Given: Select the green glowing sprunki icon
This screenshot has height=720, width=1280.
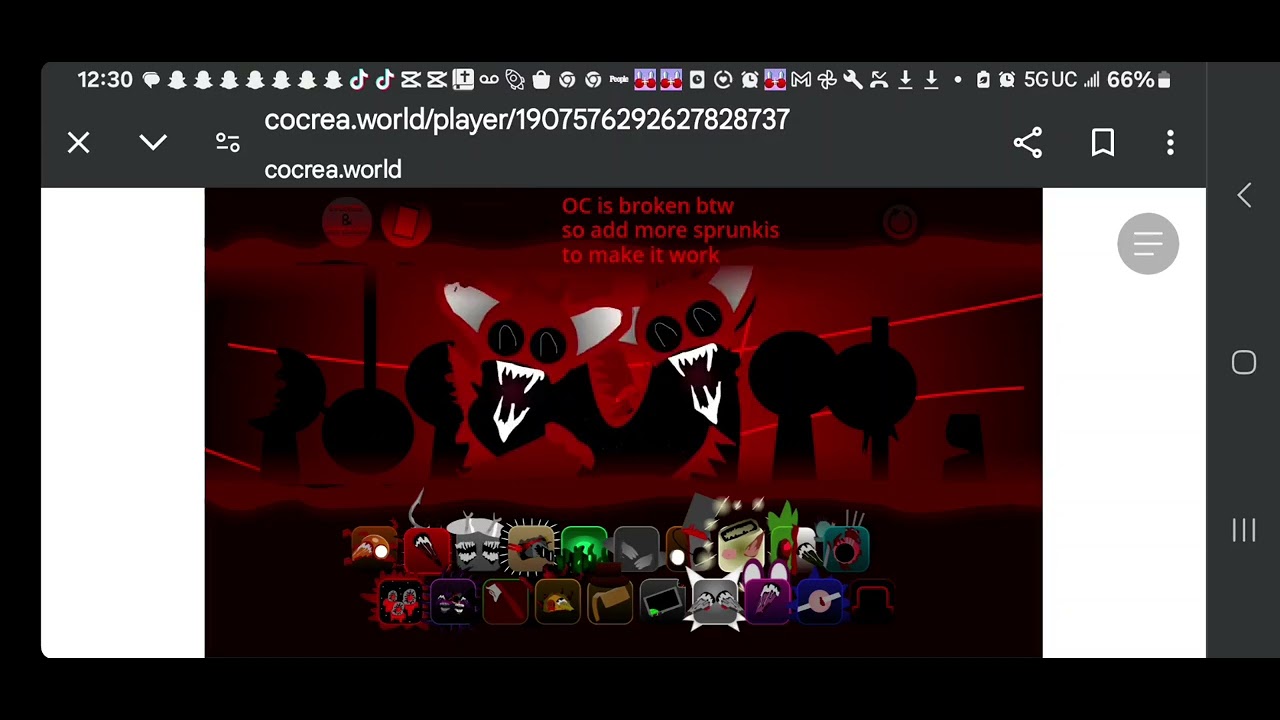Looking at the screenshot, I should tap(584, 549).
